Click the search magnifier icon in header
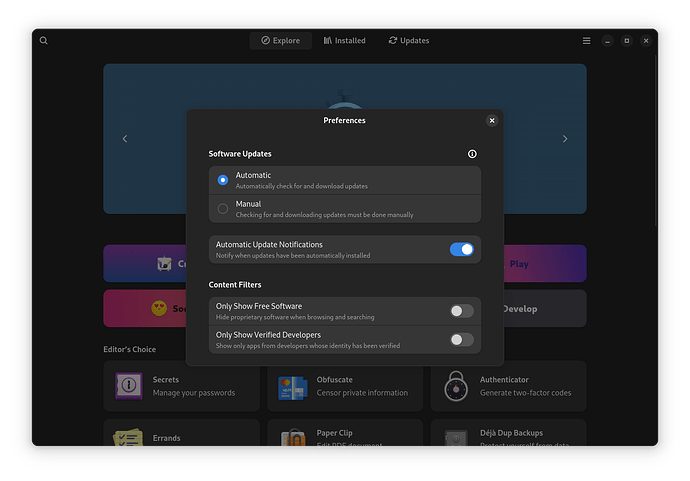 click(44, 40)
